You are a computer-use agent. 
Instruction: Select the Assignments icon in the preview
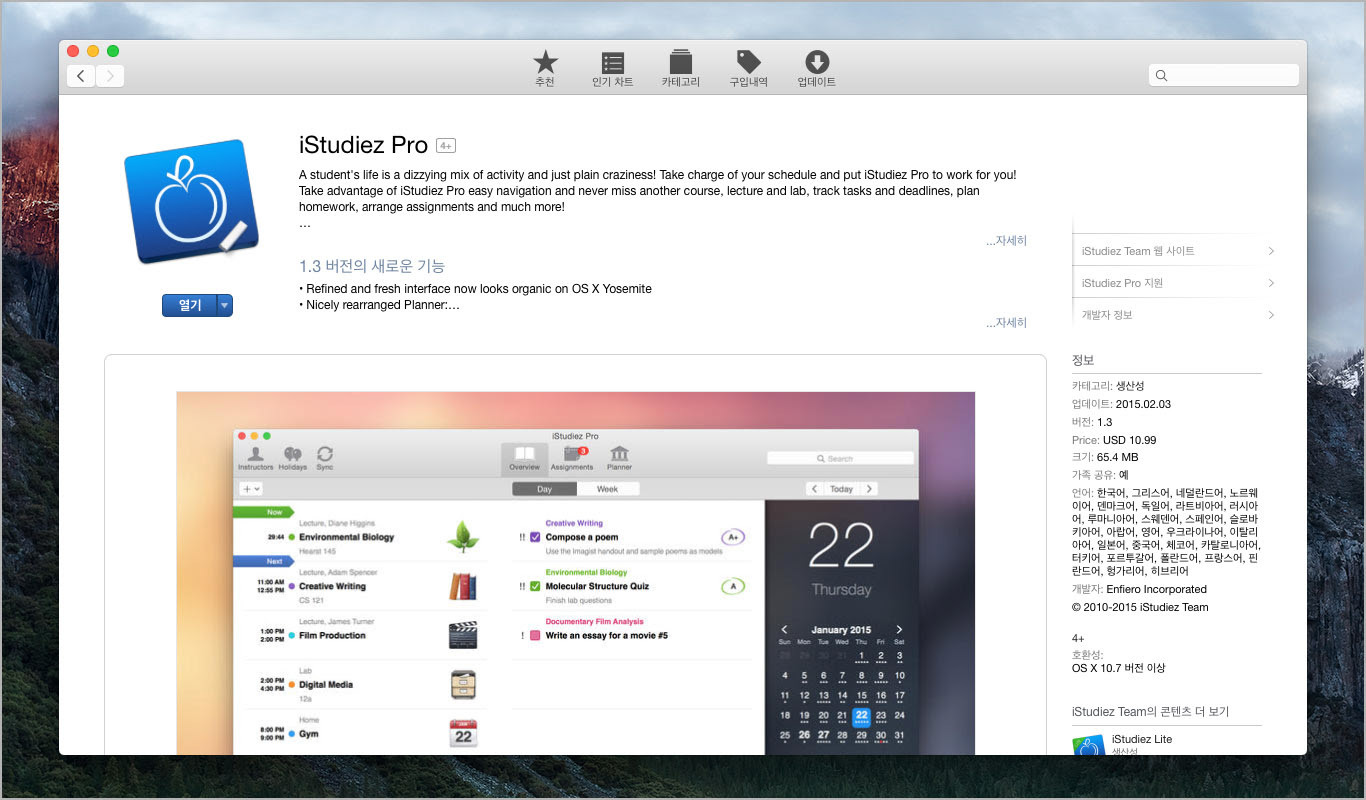pos(572,459)
